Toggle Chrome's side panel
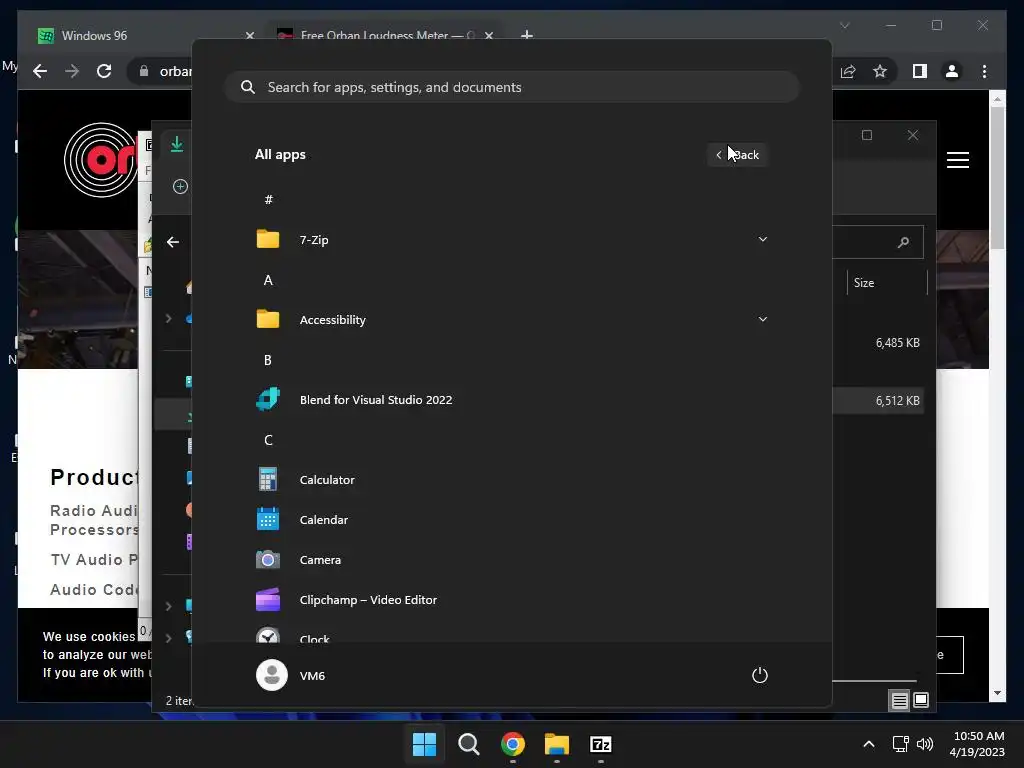The width and height of the screenshot is (1024, 768). point(920,71)
